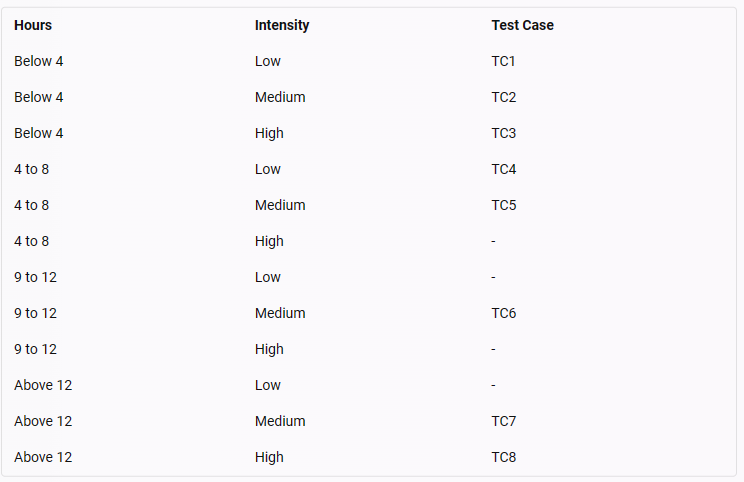Click High intensity in TC3 row
The image size is (744, 482).
(269, 133)
